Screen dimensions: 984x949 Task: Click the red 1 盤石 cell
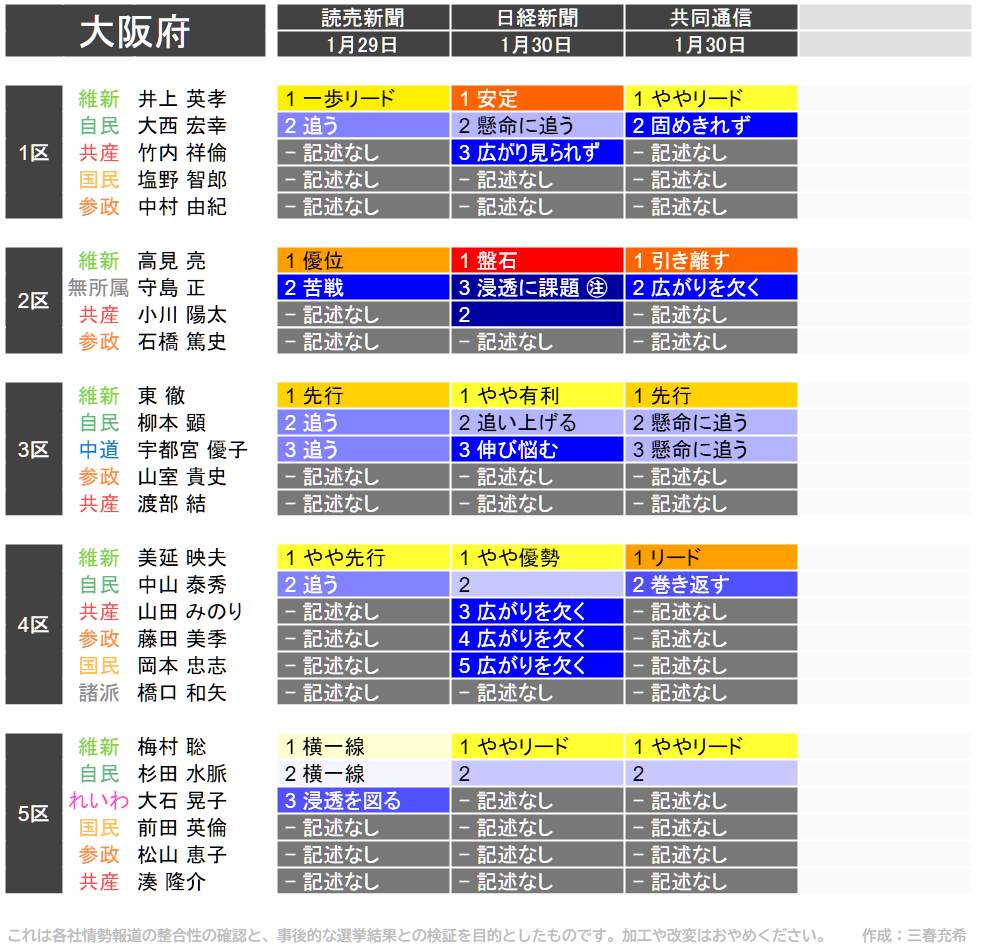coord(537,261)
